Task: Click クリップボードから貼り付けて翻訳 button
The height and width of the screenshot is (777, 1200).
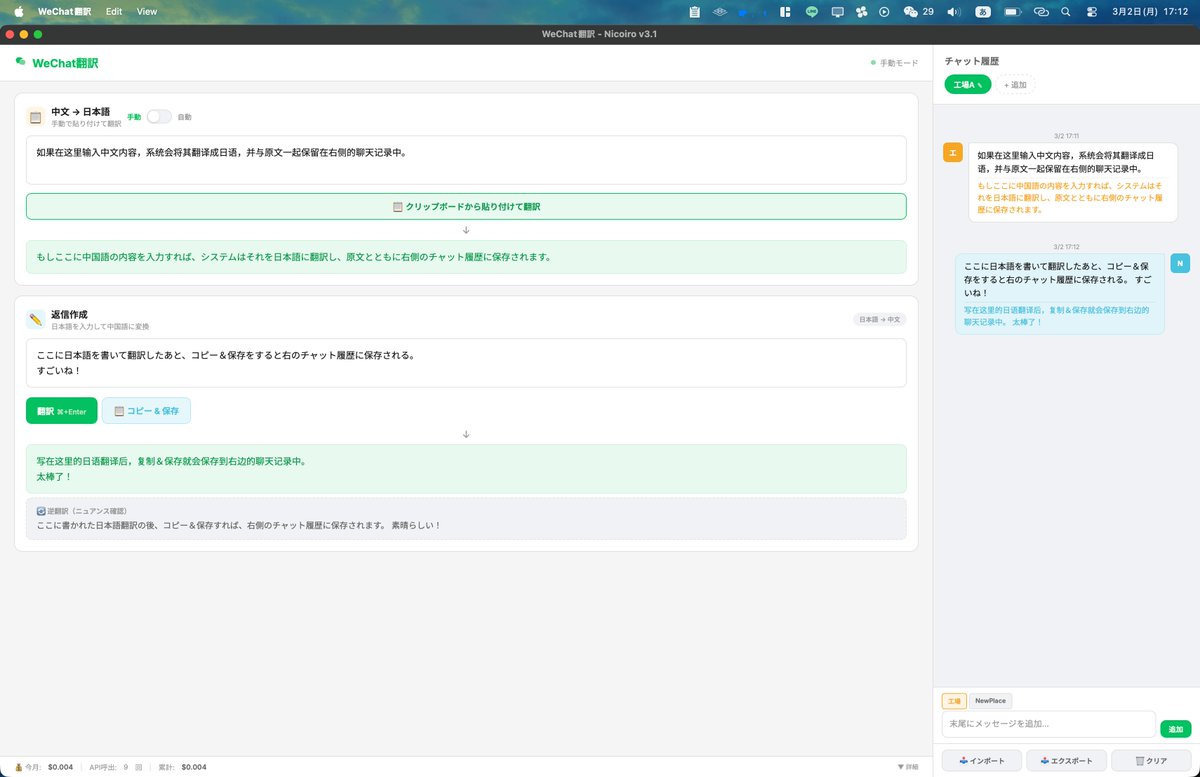Action: [466, 206]
